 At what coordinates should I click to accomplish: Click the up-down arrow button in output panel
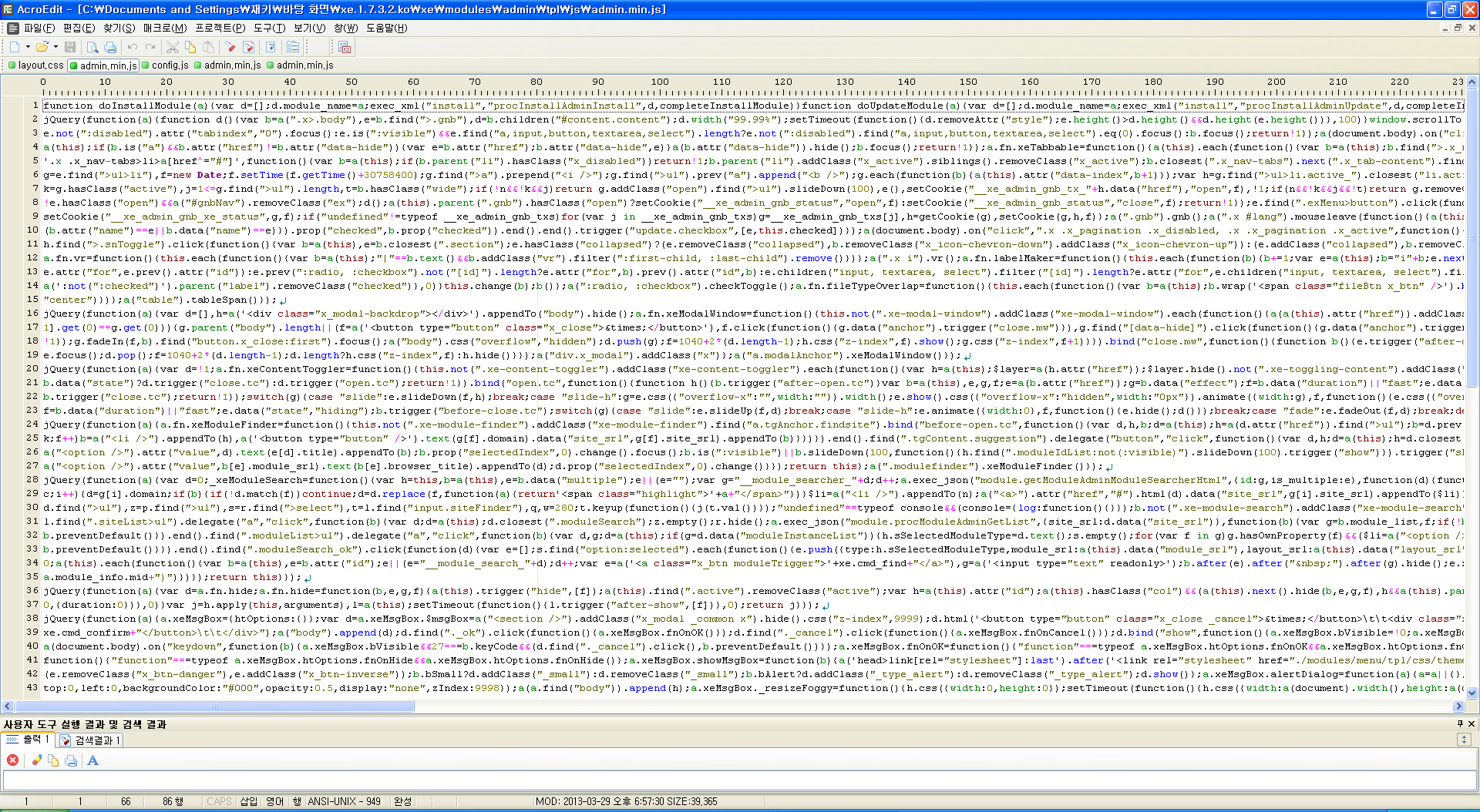[x=1464, y=740]
